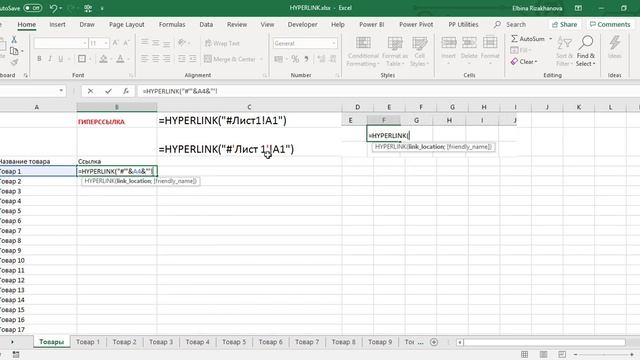Select column C header
This screenshot has height=360, width=640.
tap(249, 107)
